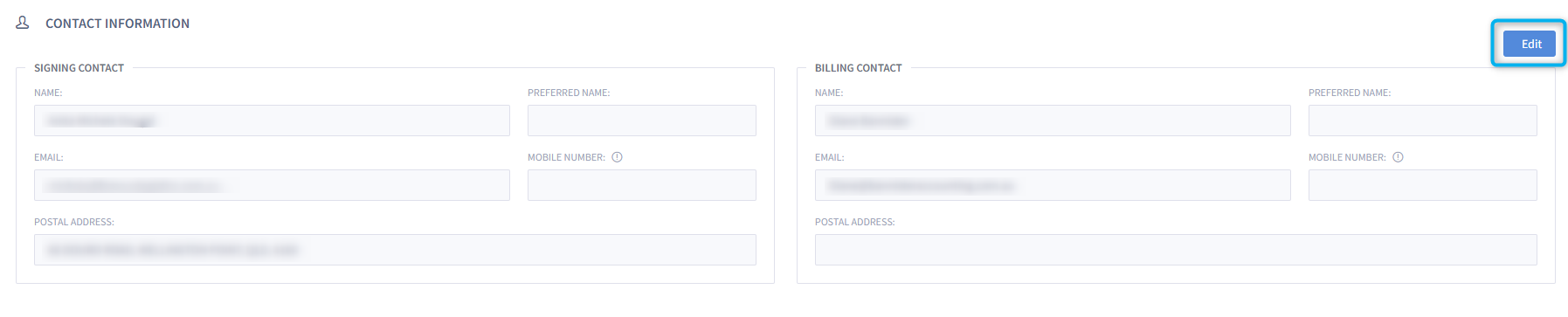Image resolution: width=1568 pixels, height=317 pixels.
Task: Select Signing Contact Postal Address field
Action: [x=395, y=250]
